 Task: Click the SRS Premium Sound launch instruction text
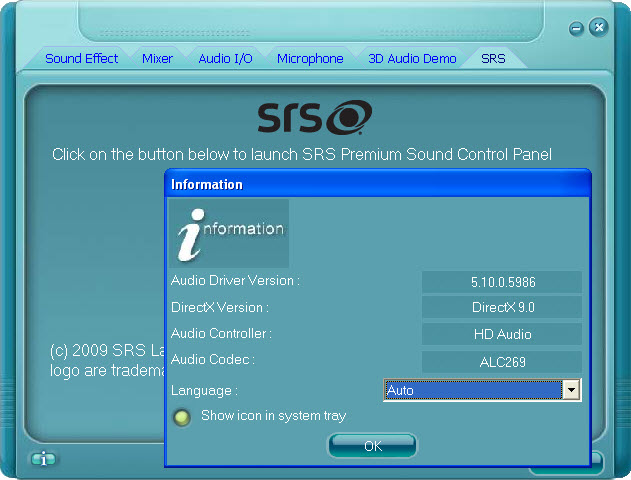[302, 155]
